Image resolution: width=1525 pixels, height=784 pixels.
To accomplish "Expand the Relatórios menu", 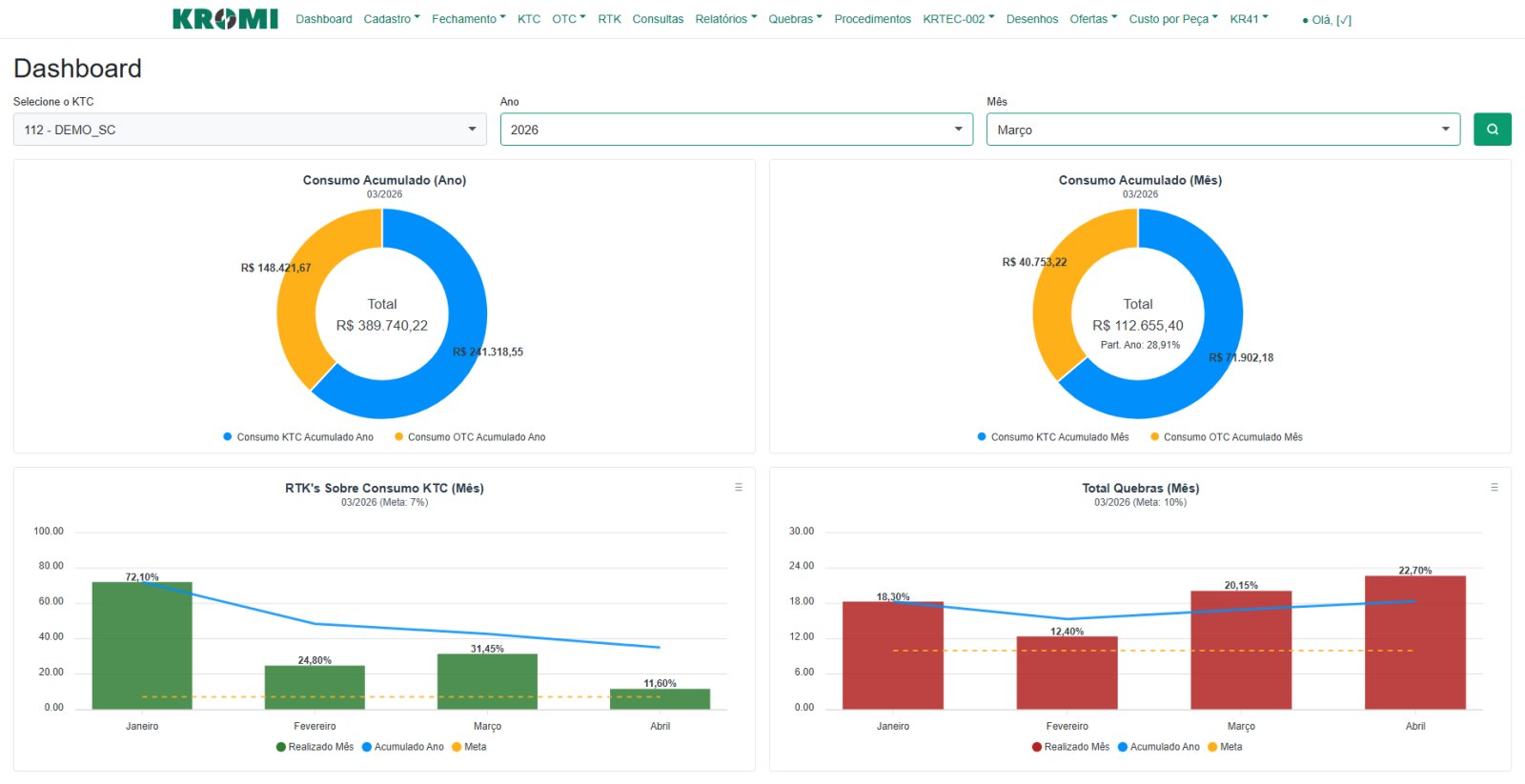I will (726, 19).
